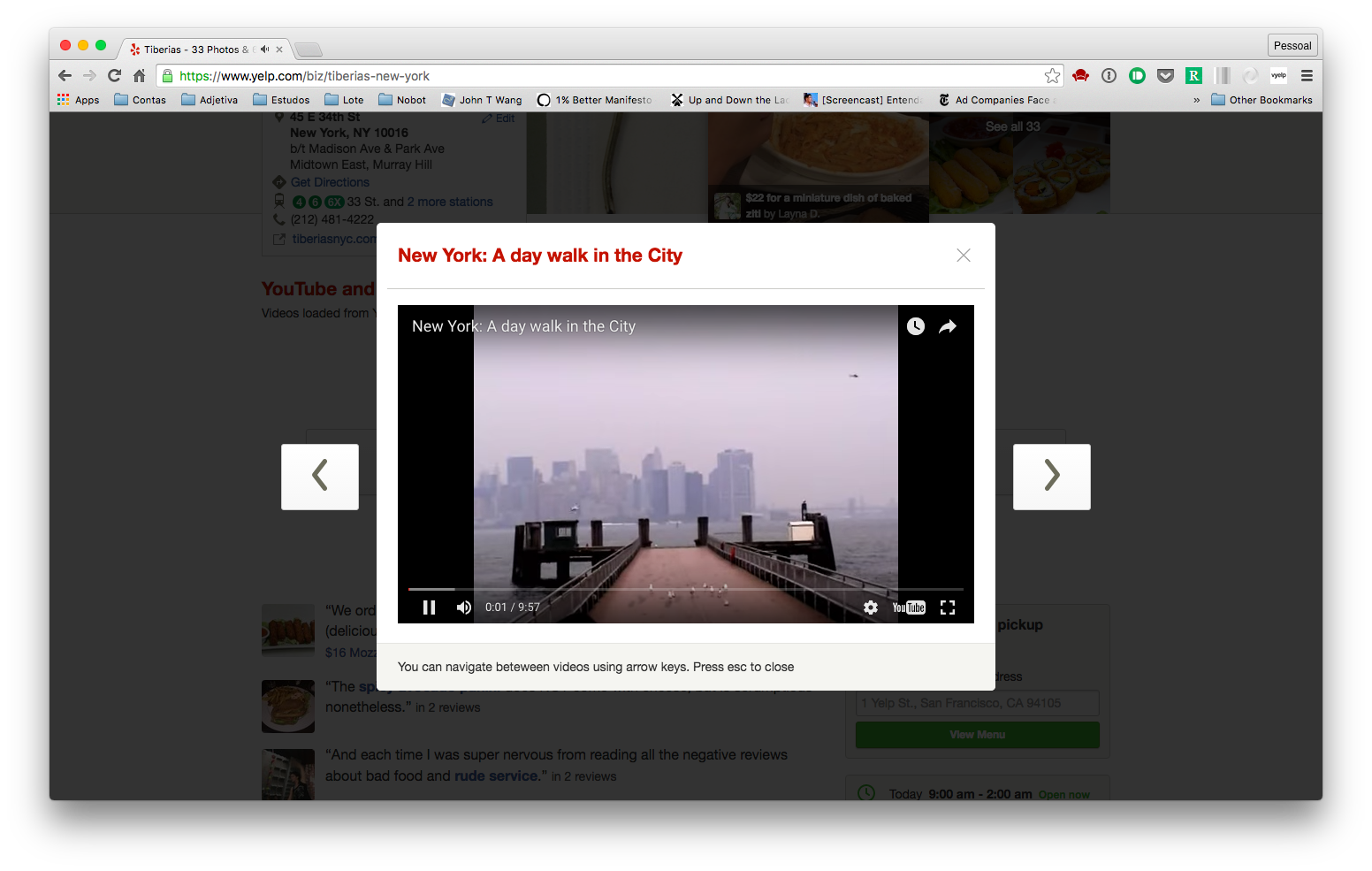Go to the next video
Screen dimensions: 1372x871
tap(1052, 477)
